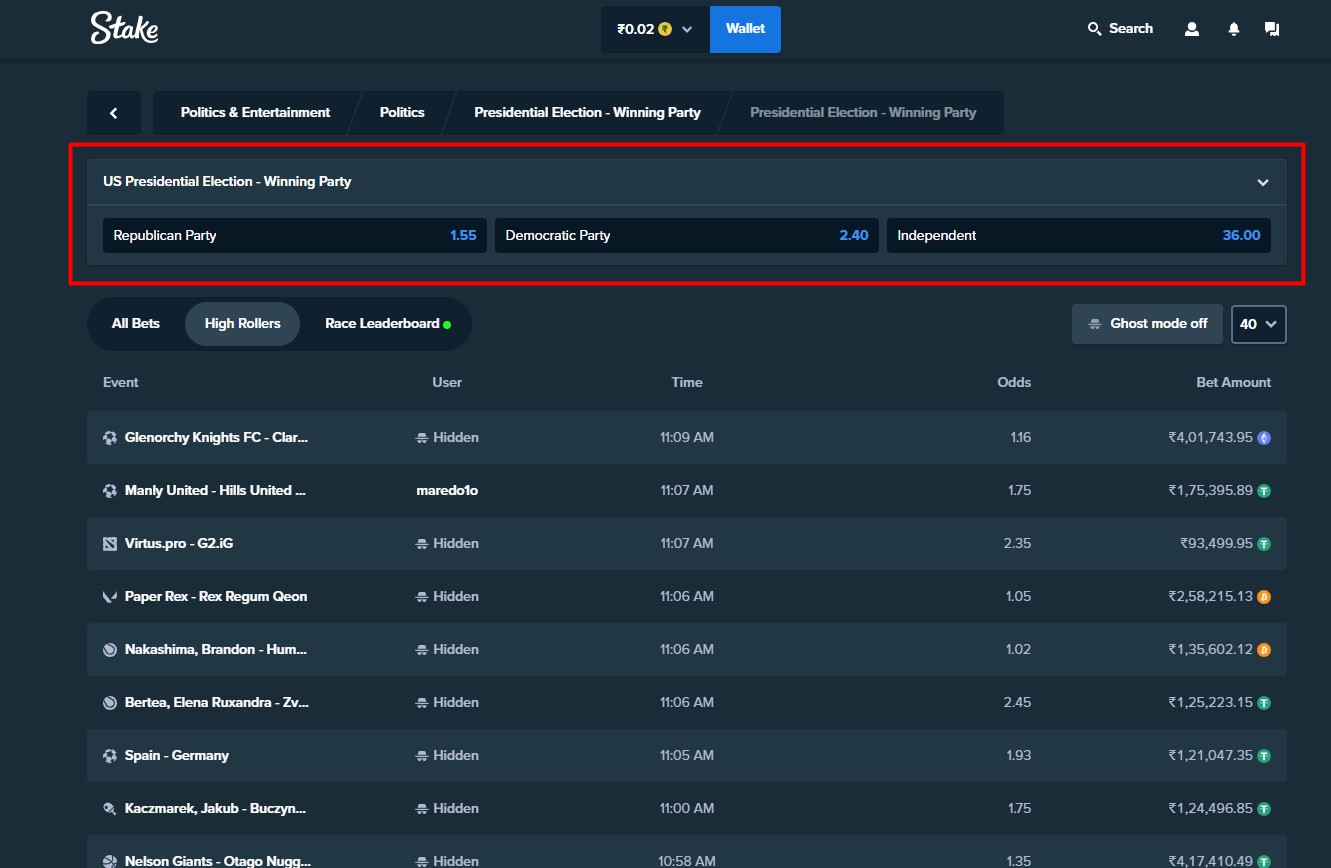The height and width of the screenshot is (868, 1331).
Task: Click the Bitcoin icon next to ₹2,58,215.13
Action: pyautogui.click(x=1264, y=596)
